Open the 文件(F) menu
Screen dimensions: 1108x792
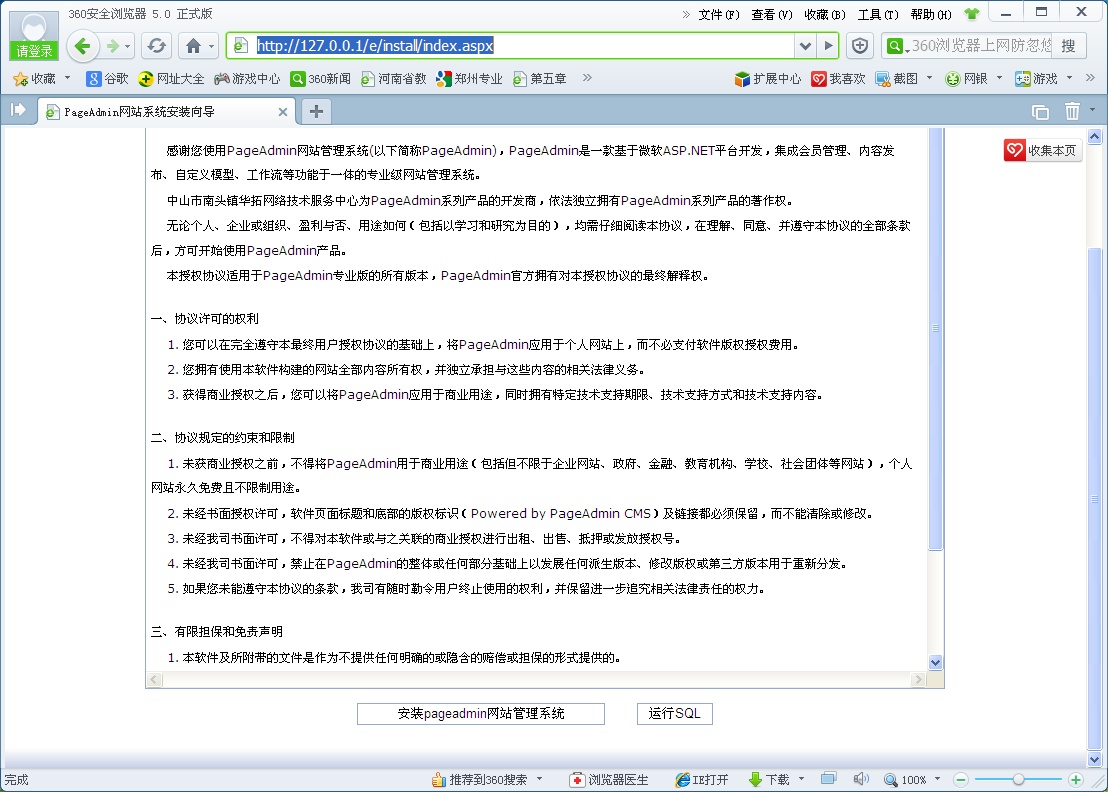tap(719, 15)
